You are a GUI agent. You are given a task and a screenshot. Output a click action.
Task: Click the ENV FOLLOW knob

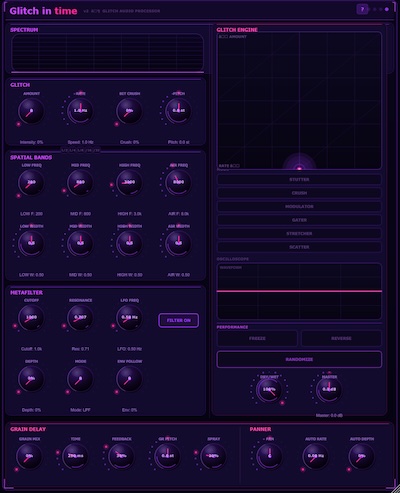(x=129, y=379)
